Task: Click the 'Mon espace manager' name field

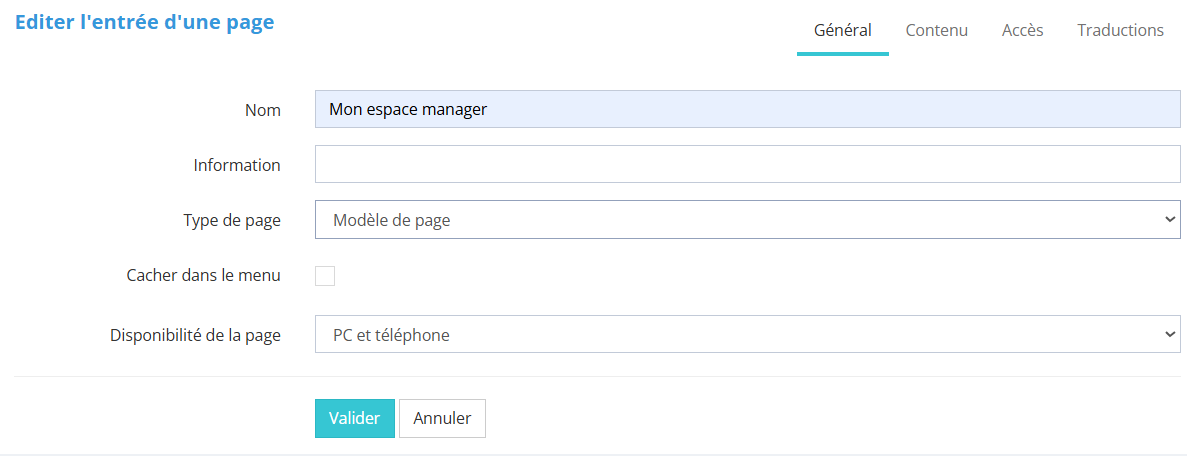Action: click(x=747, y=109)
